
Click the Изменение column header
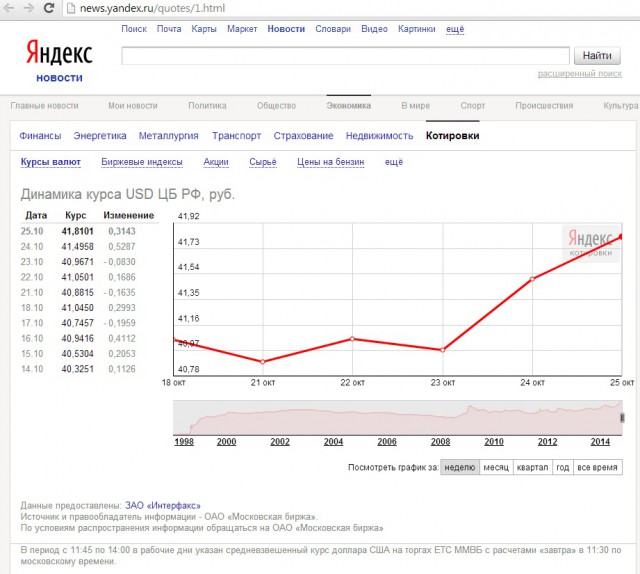point(129,216)
